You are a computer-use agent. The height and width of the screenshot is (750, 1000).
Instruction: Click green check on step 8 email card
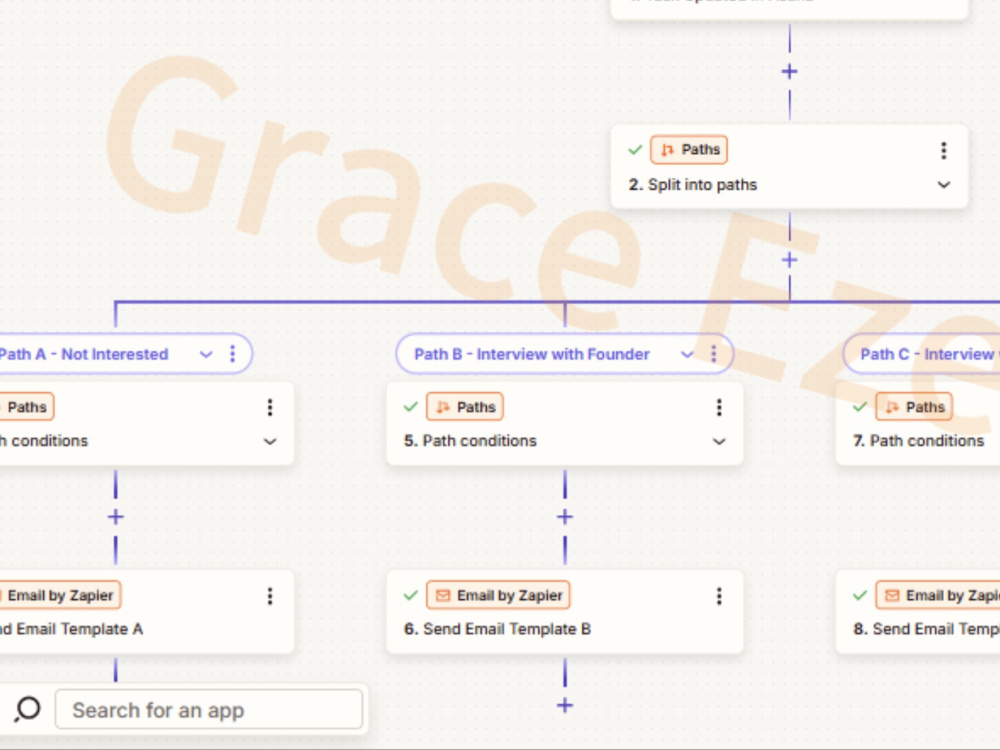click(860, 596)
